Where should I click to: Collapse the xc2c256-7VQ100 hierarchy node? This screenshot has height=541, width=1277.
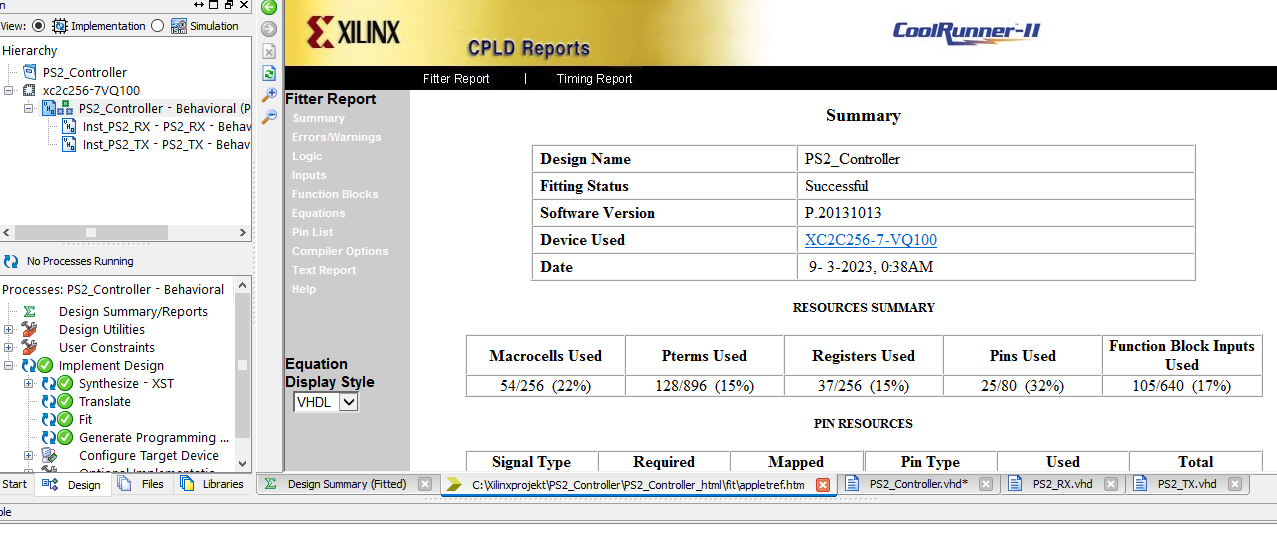(x=9, y=90)
